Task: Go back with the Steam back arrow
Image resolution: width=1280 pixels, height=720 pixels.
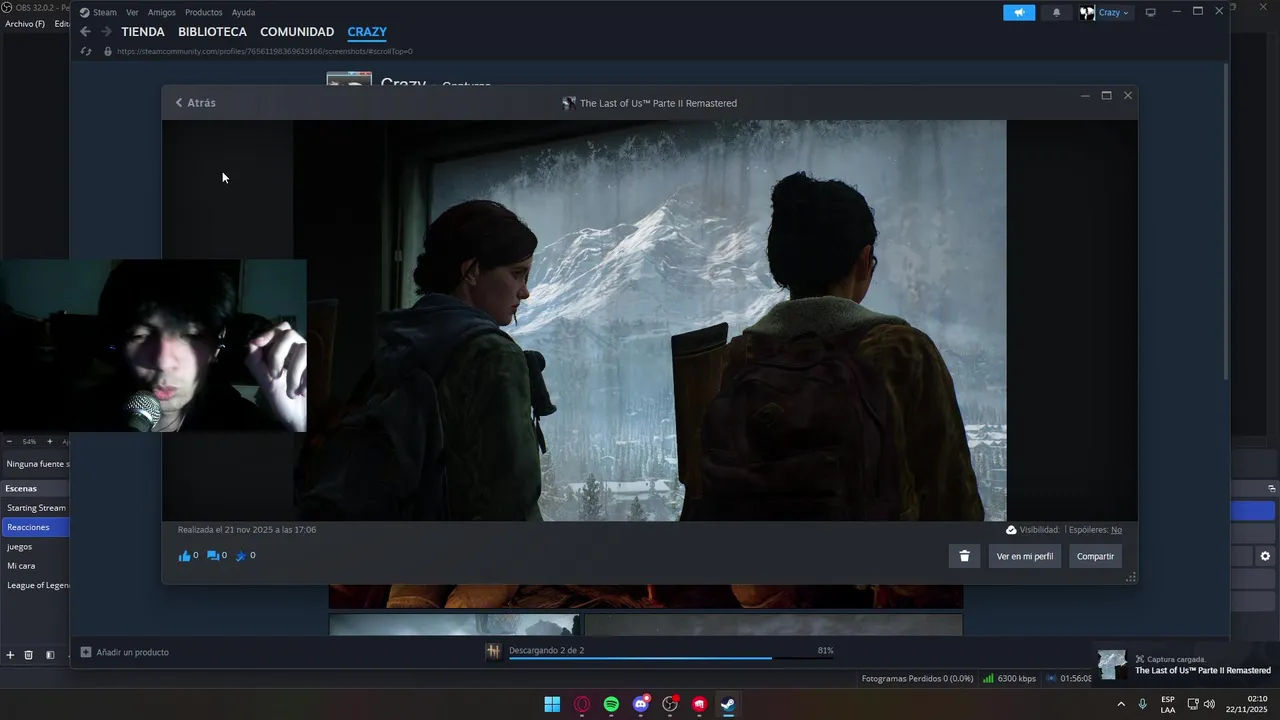Action: point(85,32)
